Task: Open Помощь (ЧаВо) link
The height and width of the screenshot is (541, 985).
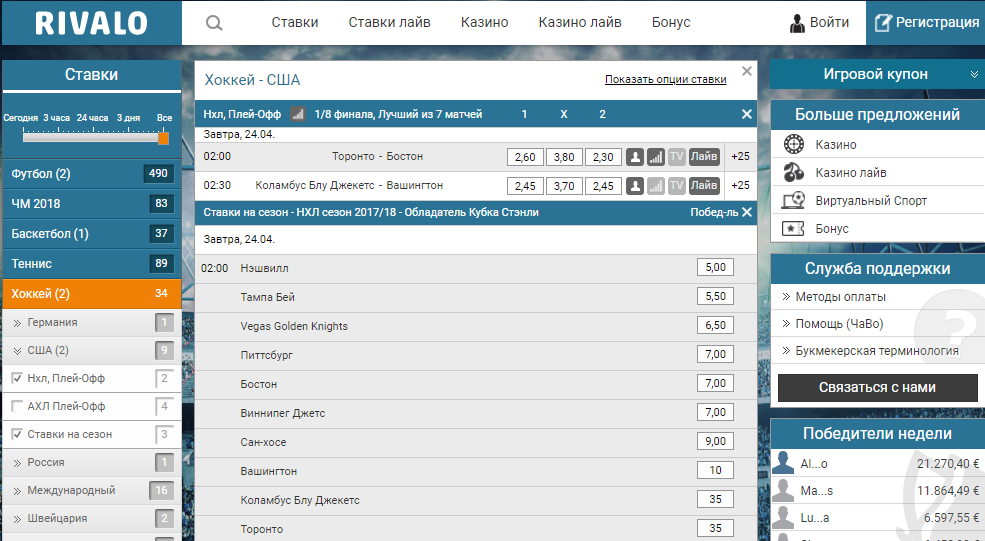Action: point(839,324)
